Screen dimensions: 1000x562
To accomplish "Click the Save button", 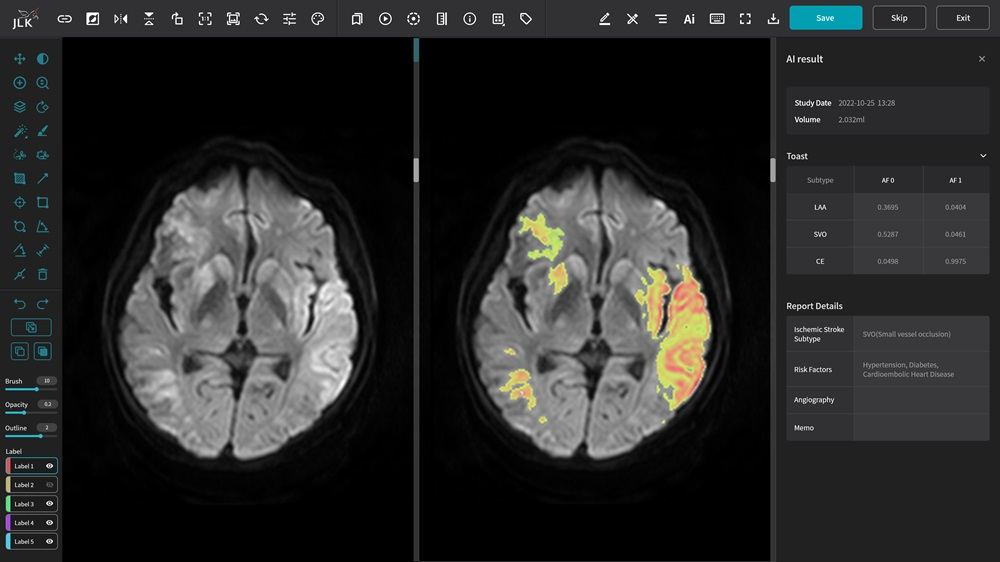I will 825,18.
